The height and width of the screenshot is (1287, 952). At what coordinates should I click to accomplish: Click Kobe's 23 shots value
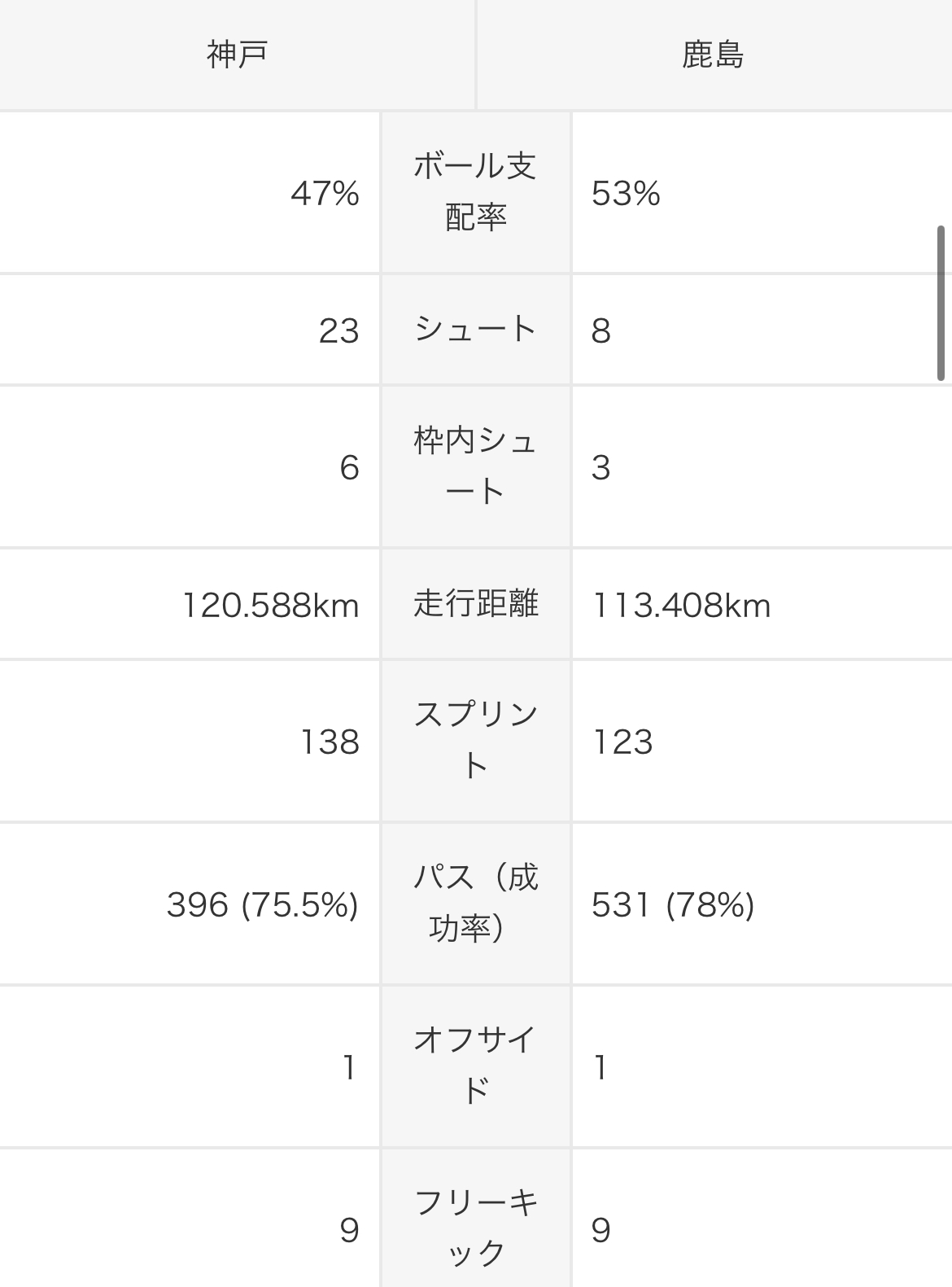338,331
